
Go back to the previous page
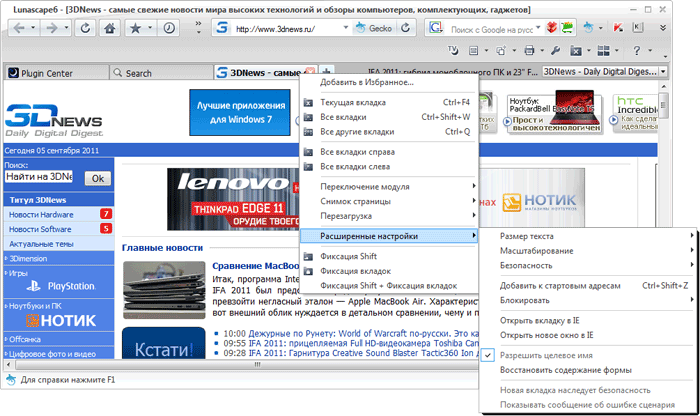[x=18, y=29]
